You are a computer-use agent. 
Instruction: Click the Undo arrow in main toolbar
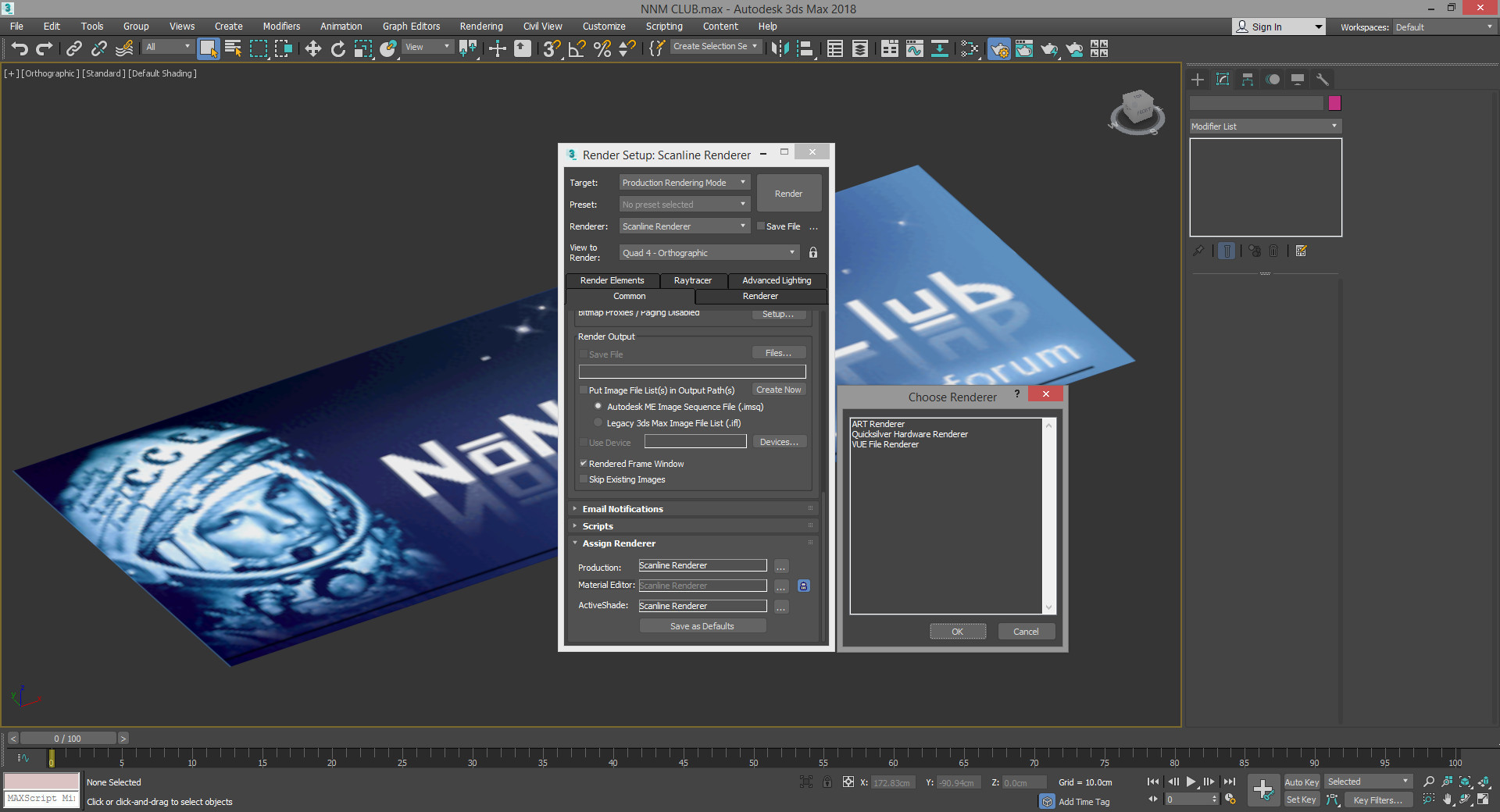tap(20, 48)
